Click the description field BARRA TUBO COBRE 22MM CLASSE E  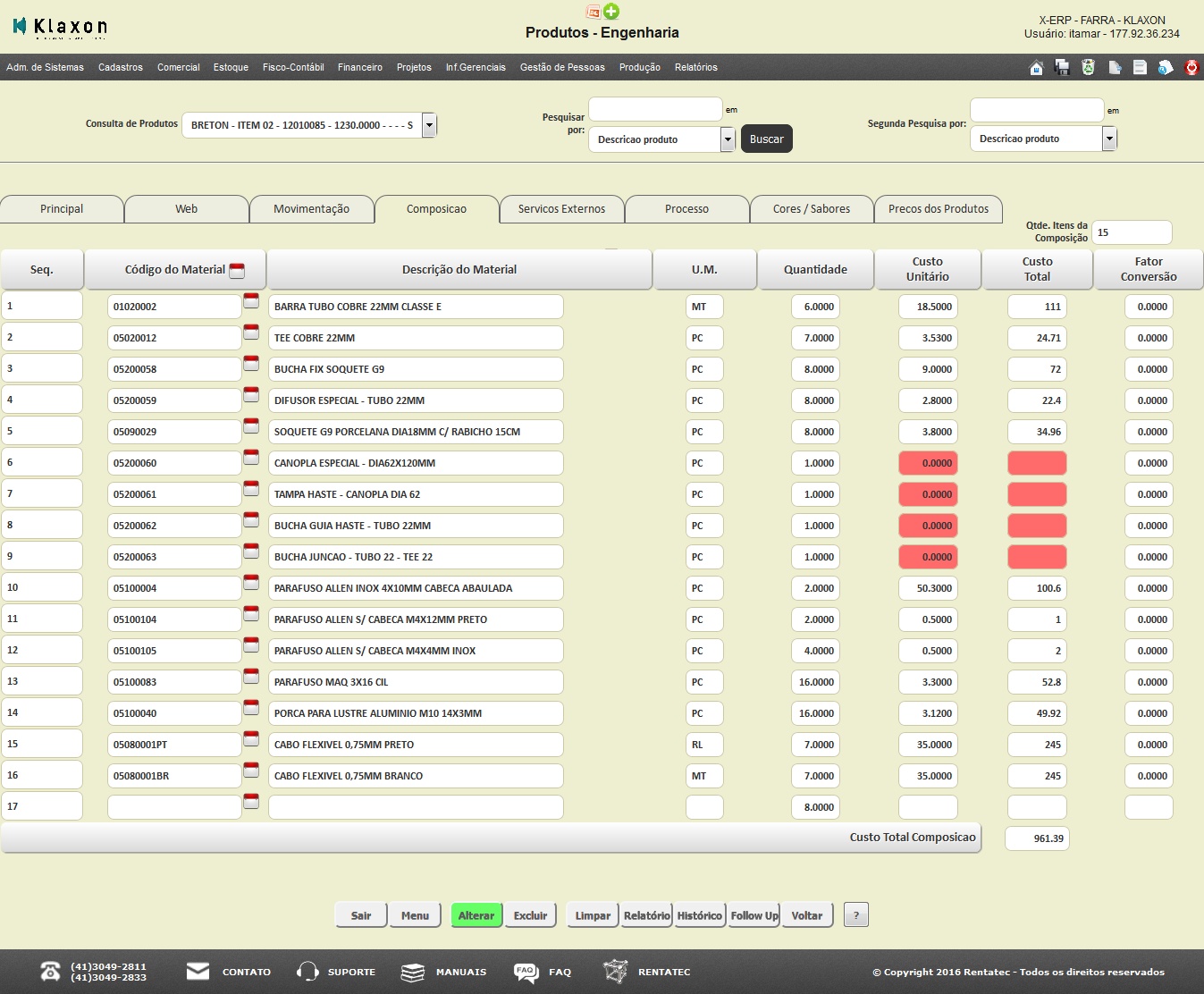(x=416, y=307)
